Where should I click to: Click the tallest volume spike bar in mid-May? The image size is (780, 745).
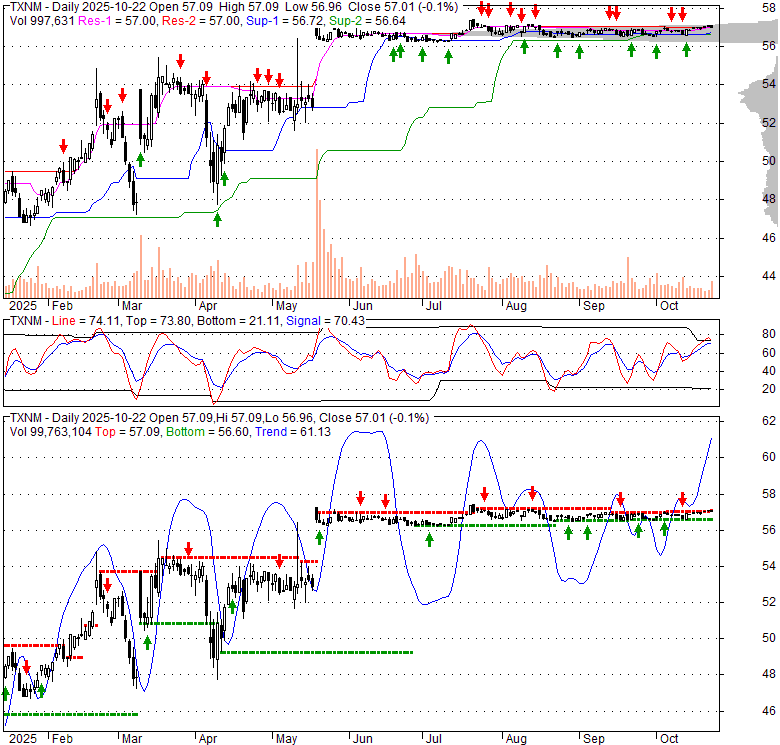point(316,223)
